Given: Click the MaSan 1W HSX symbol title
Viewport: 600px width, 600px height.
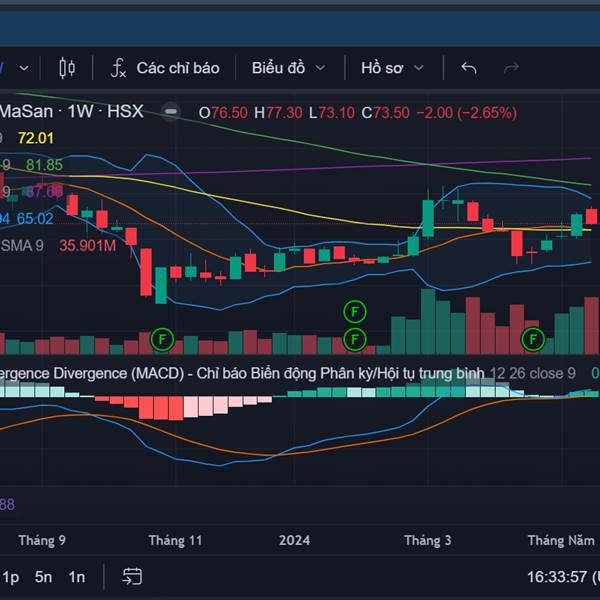Looking at the screenshot, I should [72, 112].
